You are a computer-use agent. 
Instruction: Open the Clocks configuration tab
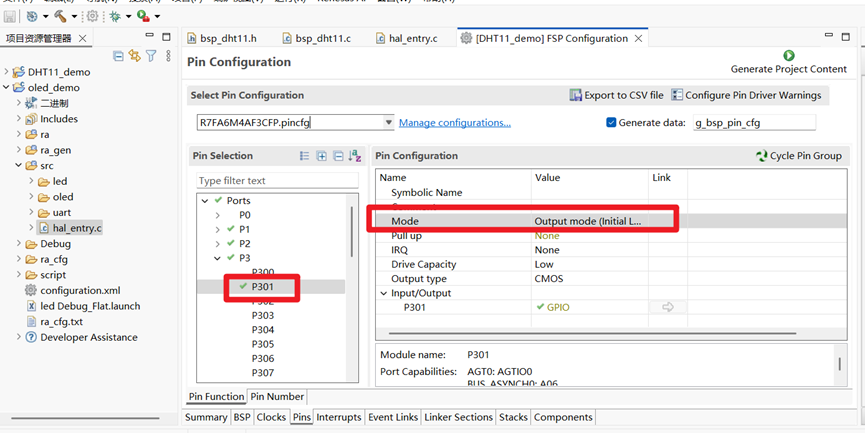click(x=271, y=417)
